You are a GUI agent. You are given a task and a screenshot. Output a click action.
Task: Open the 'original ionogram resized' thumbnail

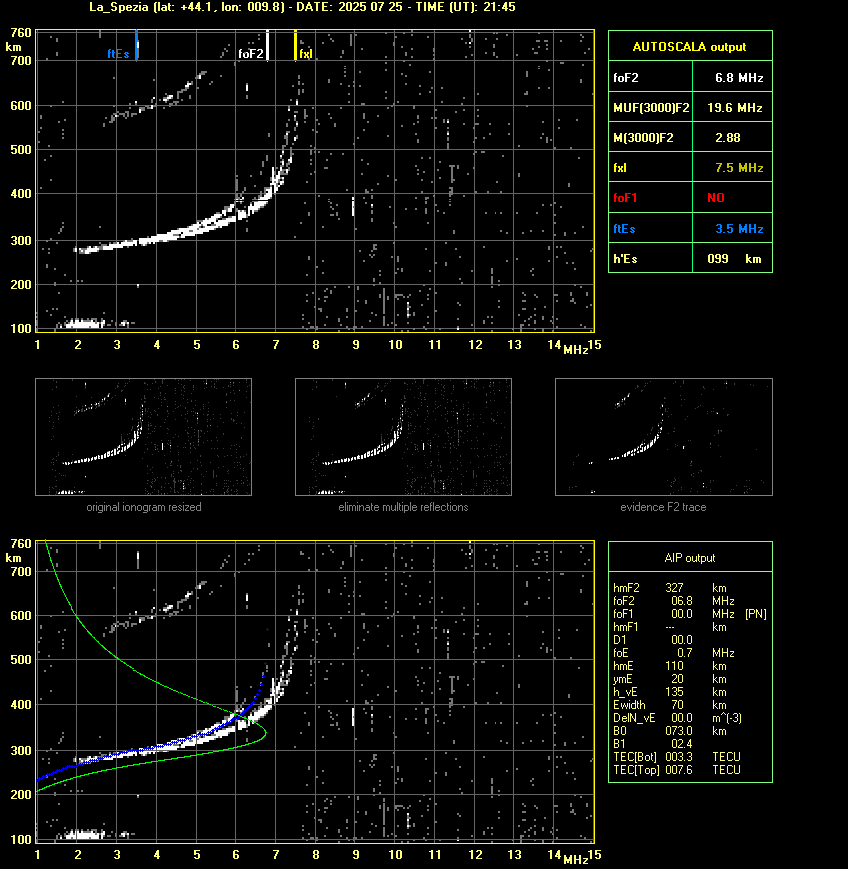click(144, 437)
